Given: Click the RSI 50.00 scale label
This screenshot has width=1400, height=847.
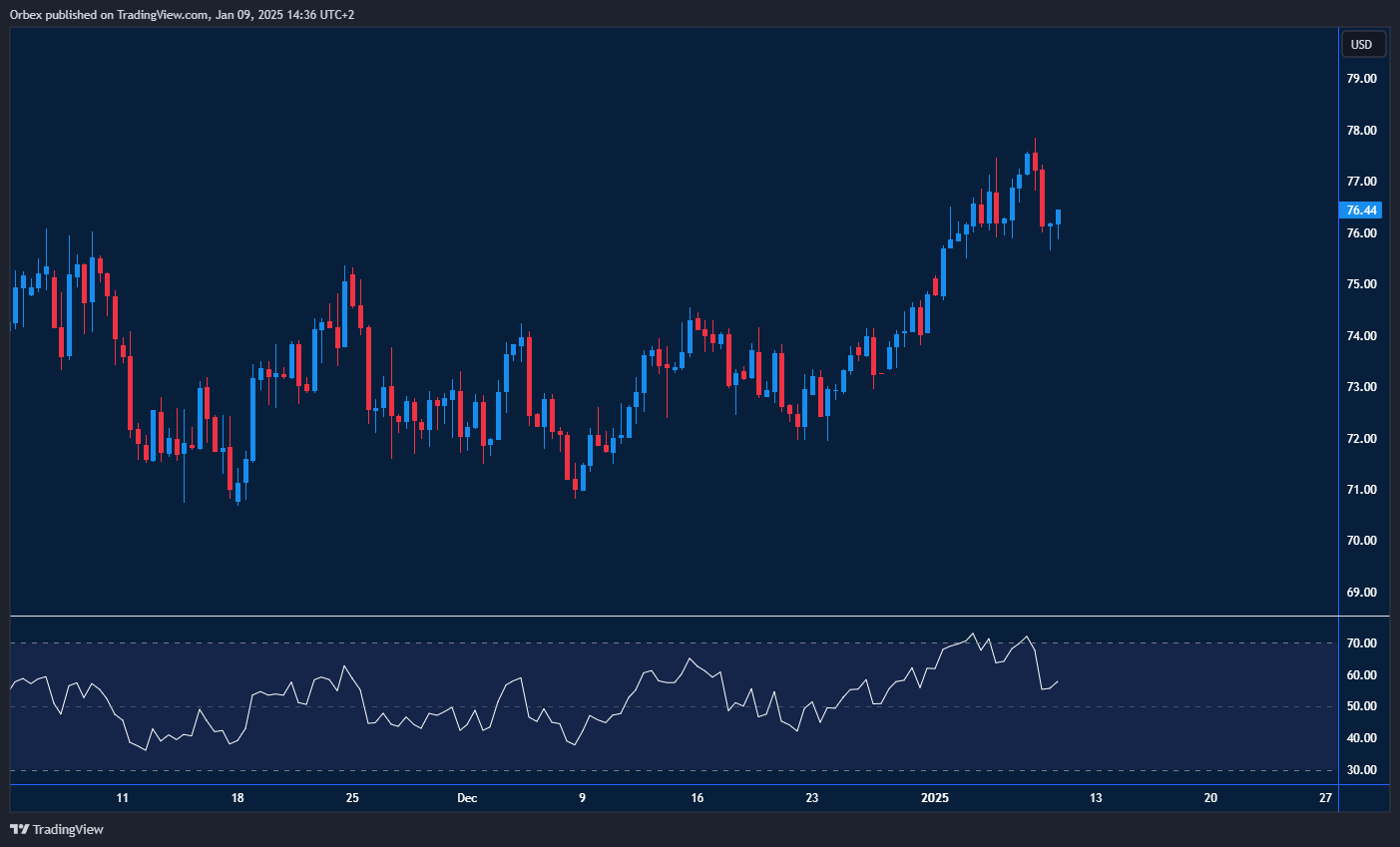Looking at the screenshot, I should click(1361, 706).
